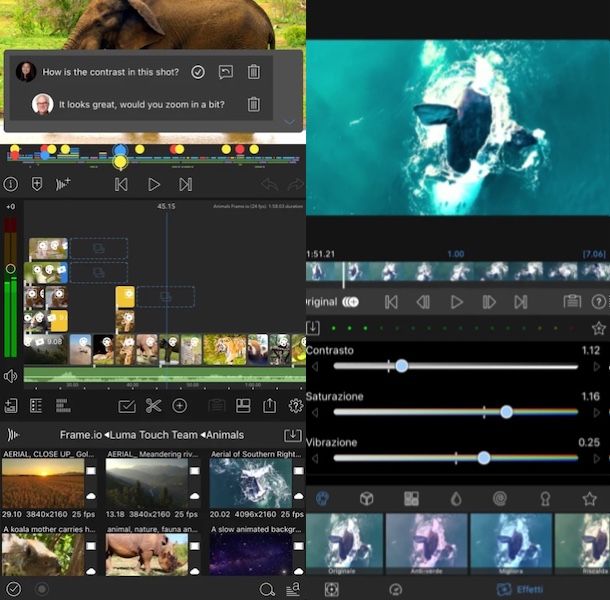Open the track list view icon
The width and height of the screenshot is (610, 600).
coord(36,406)
